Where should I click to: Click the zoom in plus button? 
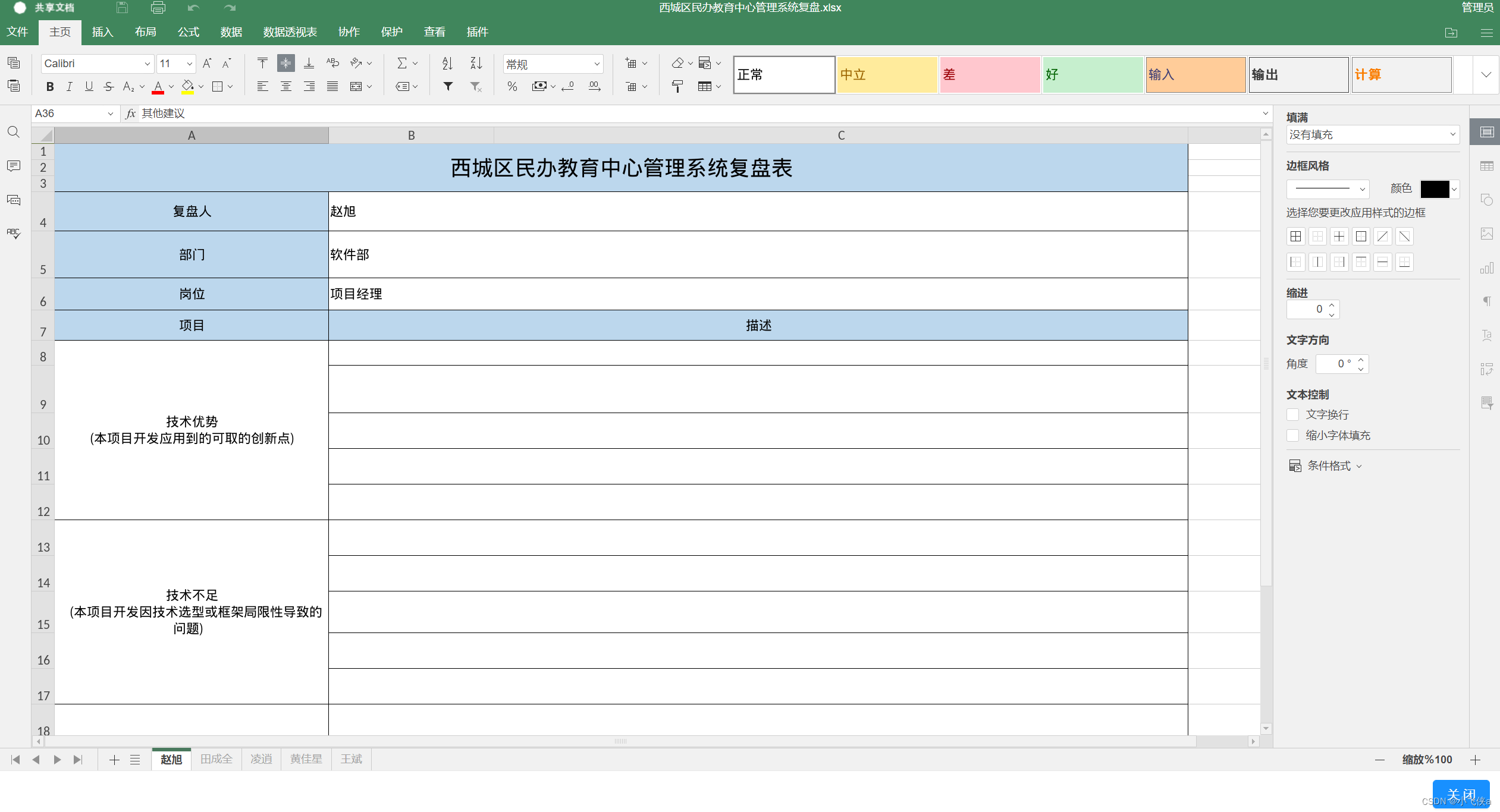click(1475, 760)
